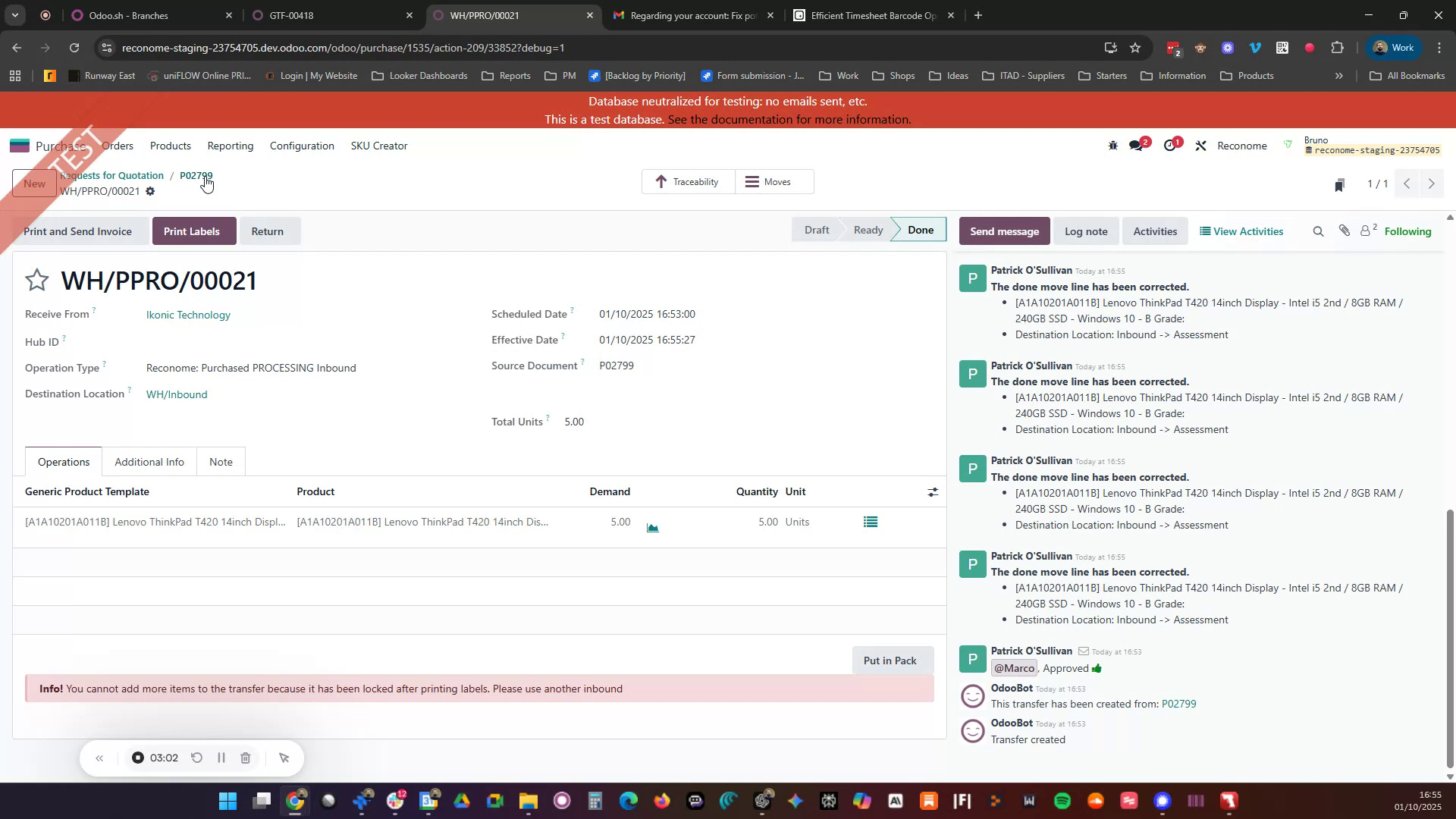This screenshot has height=819, width=1456.
Task: Open the Reporting menu
Action: pos(230,146)
